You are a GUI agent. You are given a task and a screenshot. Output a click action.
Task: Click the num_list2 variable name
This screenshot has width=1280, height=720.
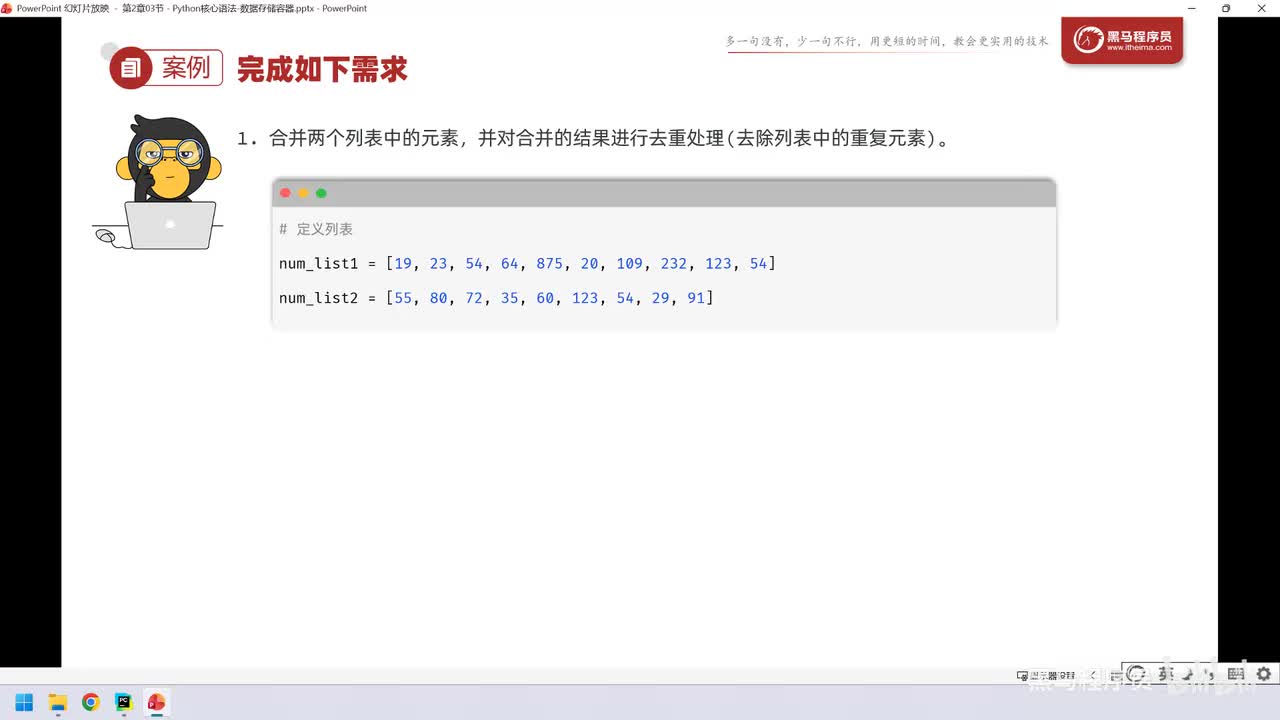[x=318, y=298]
